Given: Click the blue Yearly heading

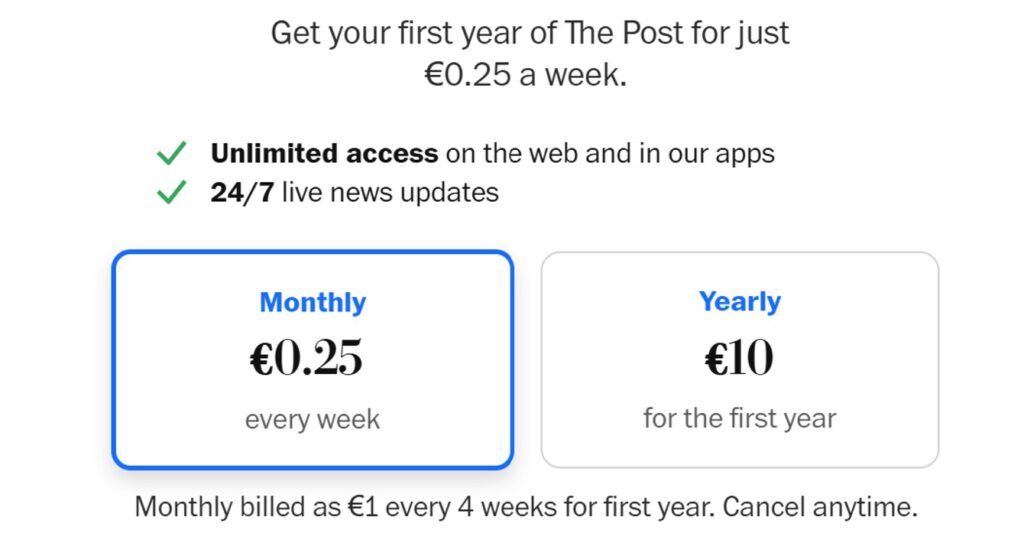Looking at the screenshot, I should (x=740, y=301).
